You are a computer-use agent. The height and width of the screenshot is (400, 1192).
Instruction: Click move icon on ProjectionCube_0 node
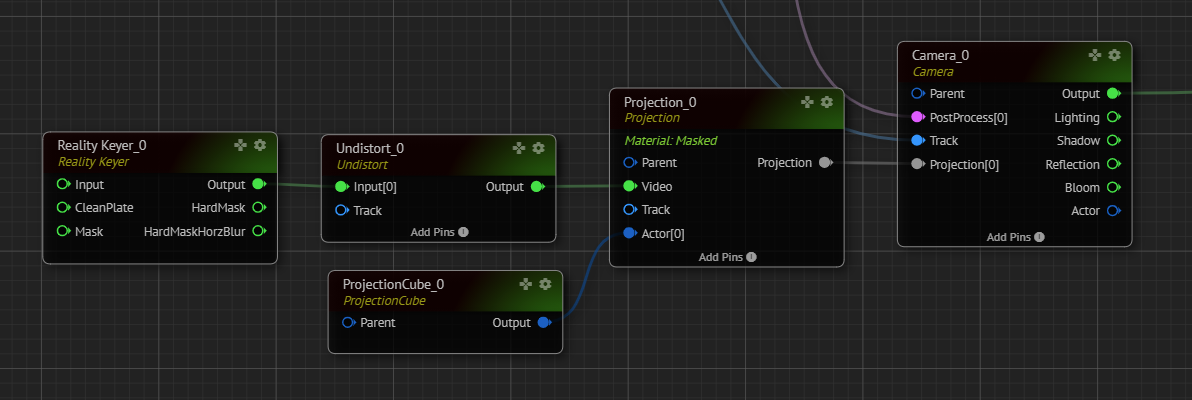pos(526,284)
